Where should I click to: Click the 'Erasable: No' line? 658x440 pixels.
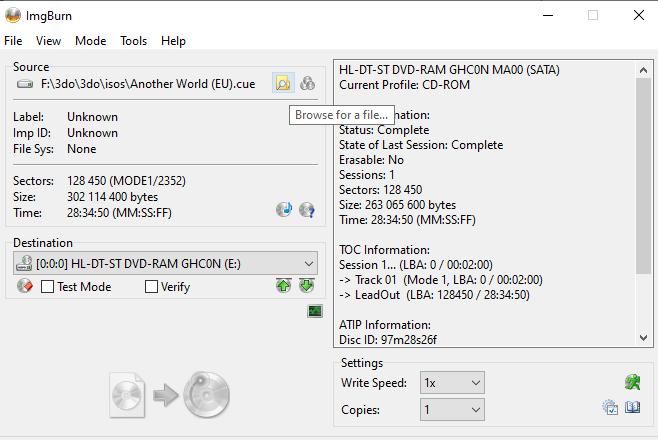click(371, 160)
